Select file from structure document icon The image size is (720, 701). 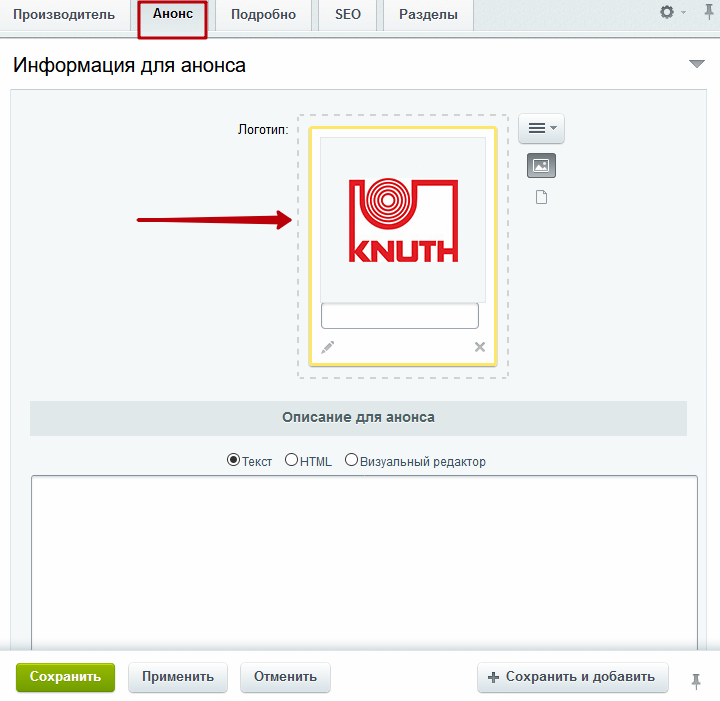click(541, 197)
